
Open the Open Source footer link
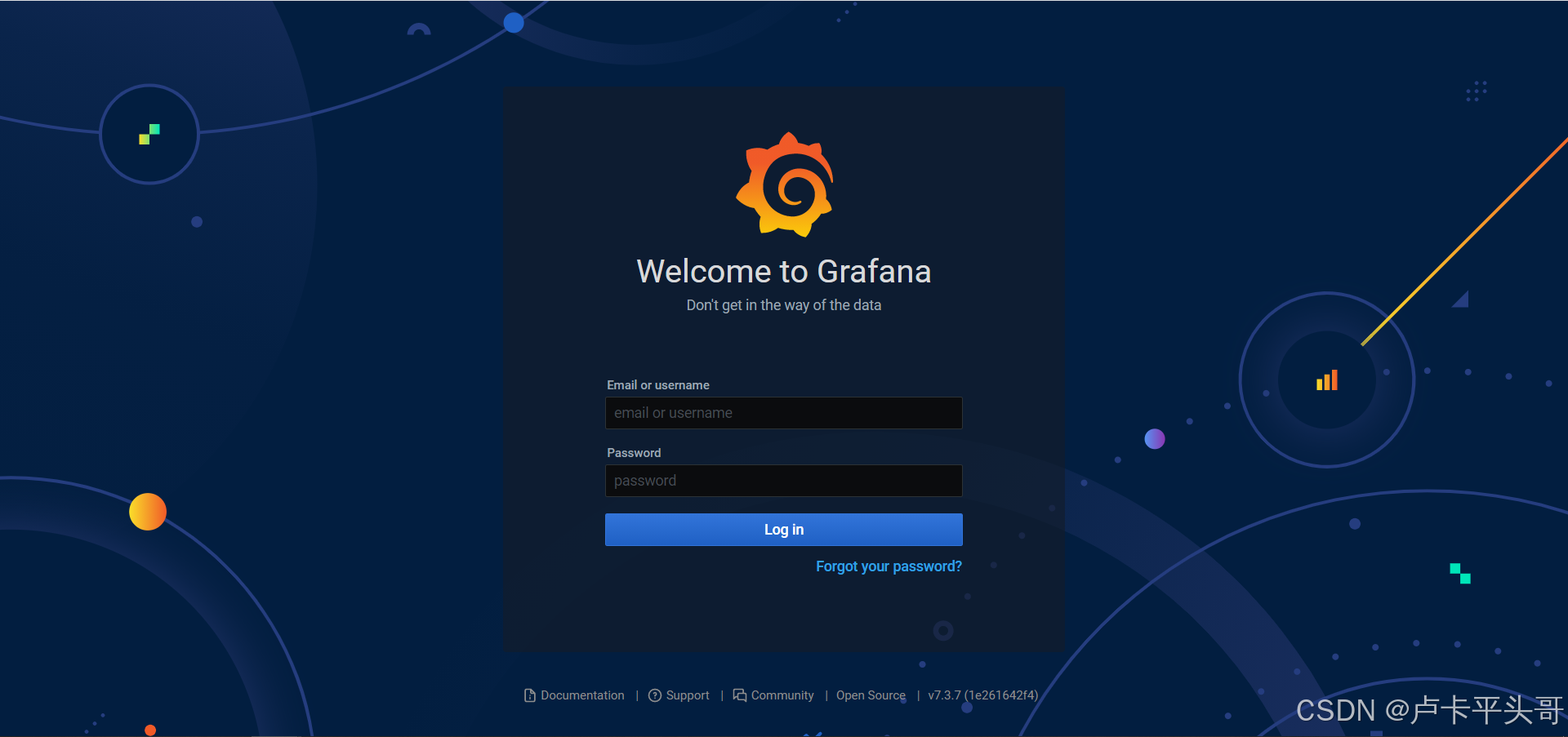coord(871,695)
